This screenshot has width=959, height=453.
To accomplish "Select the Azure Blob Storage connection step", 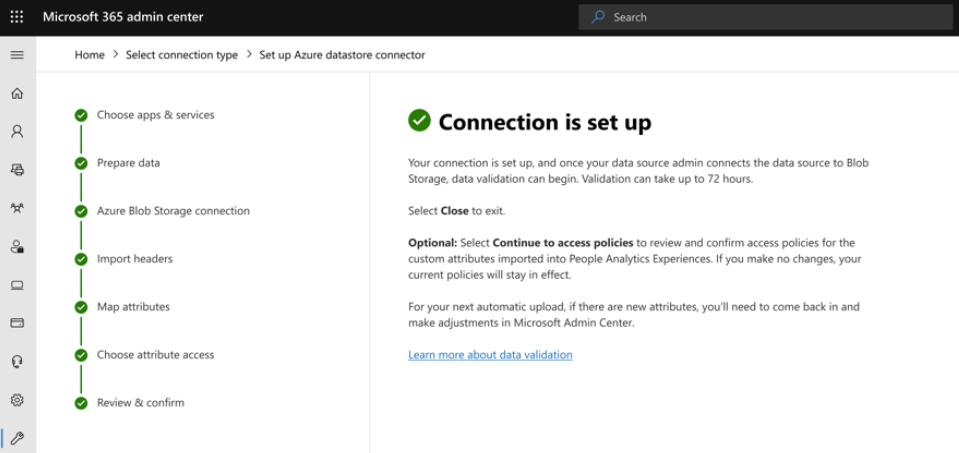I will 173,211.
